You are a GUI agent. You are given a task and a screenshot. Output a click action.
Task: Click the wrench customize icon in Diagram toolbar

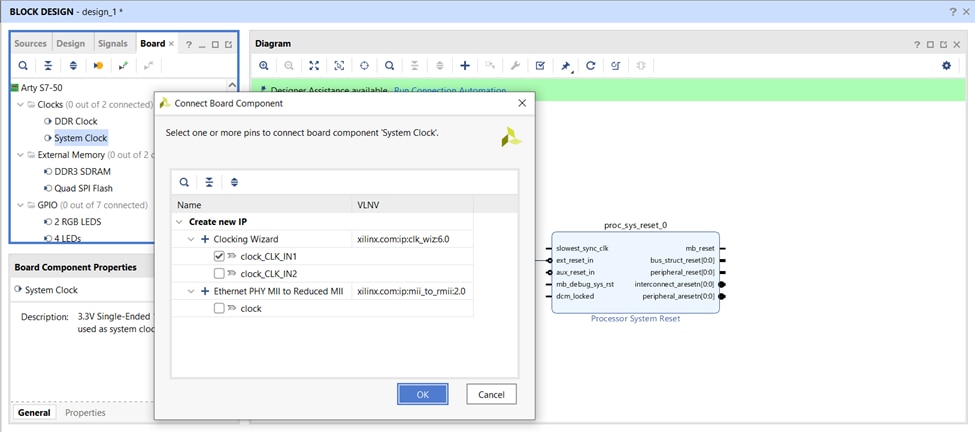tap(515, 65)
